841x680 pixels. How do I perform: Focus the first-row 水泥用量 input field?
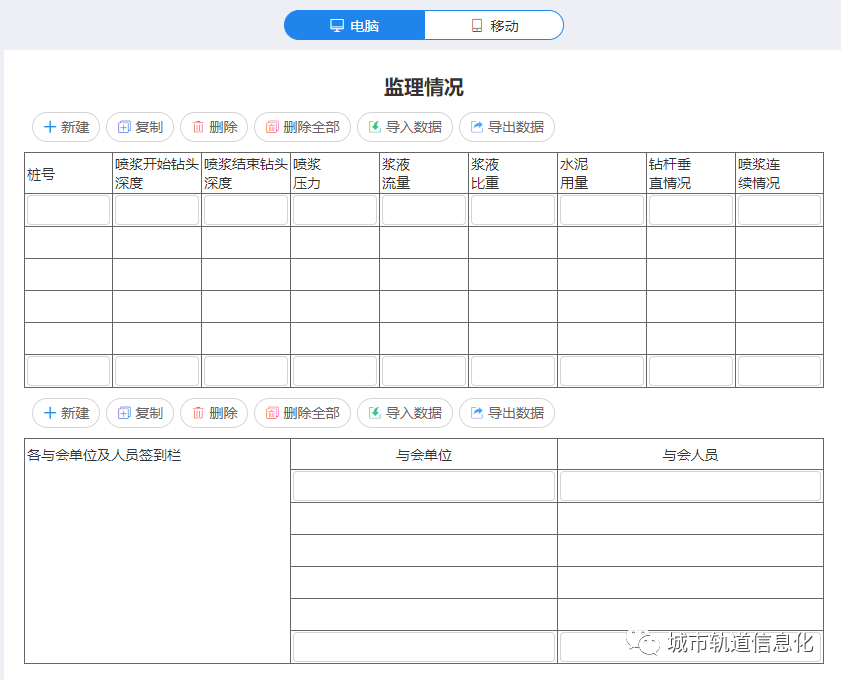point(602,210)
